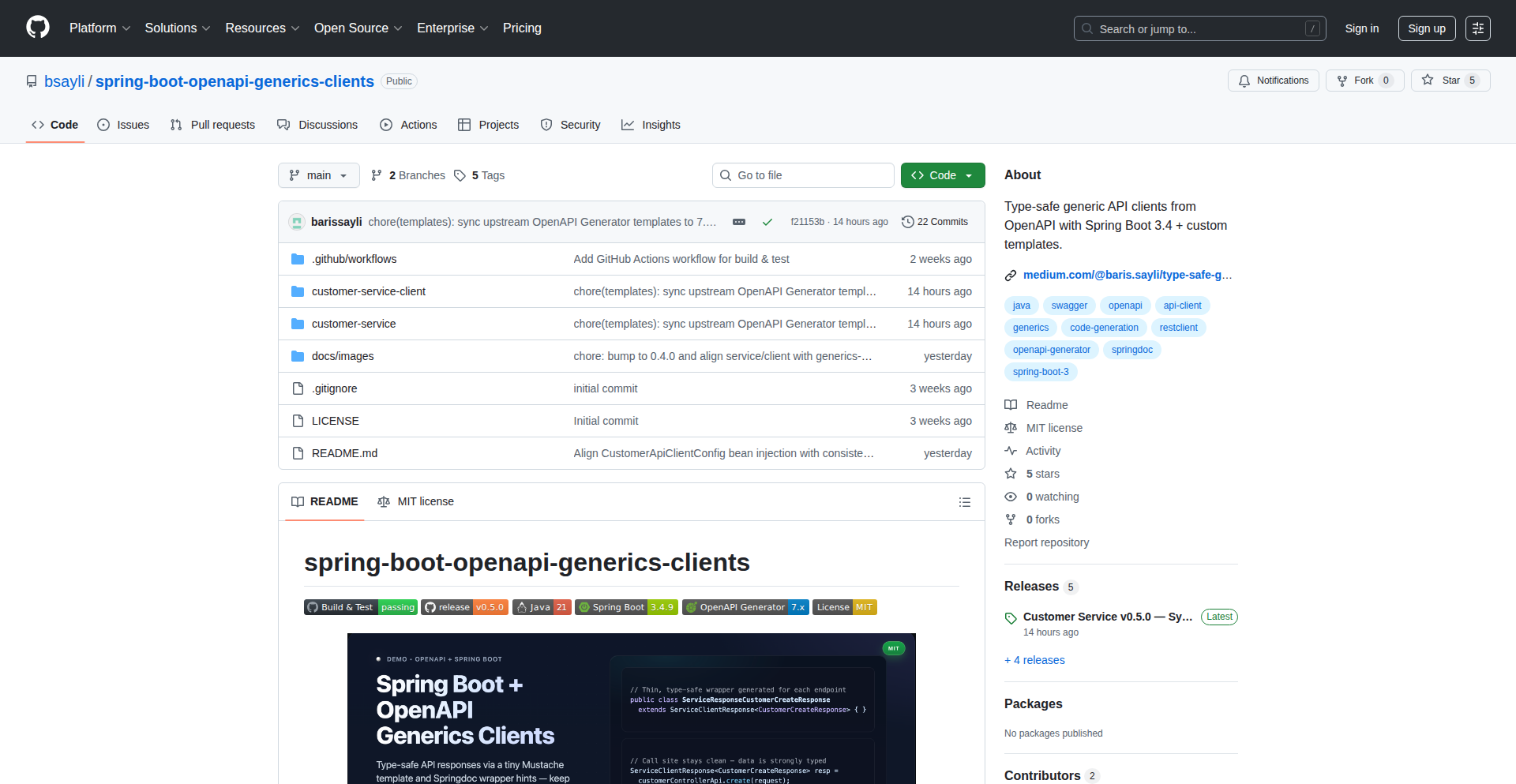Click the Notifications bell icon
This screenshot has width=1516, height=784.
click(1244, 81)
